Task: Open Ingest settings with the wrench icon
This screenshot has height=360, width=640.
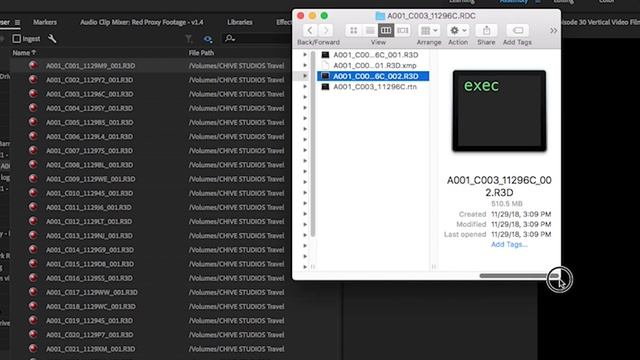Action: [52, 39]
